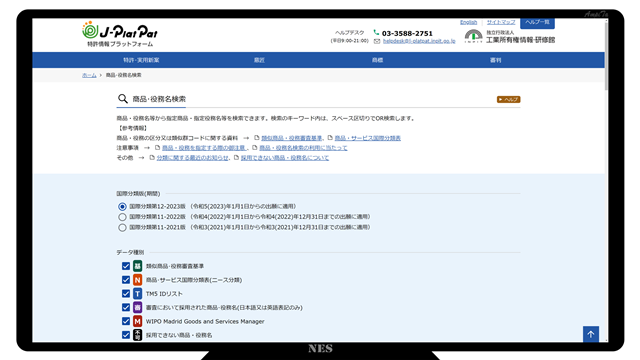Click the blue back-to-top arrow button
The height and width of the screenshot is (360, 640).
pyautogui.click(x=591, y=334)
